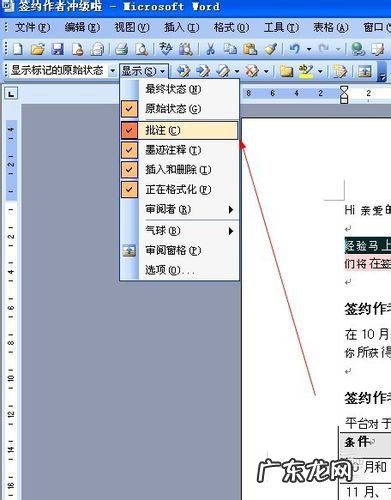The image size is (391, 500).
Task: Copy selection with Copy icon
Action: [x=230, y=49]
